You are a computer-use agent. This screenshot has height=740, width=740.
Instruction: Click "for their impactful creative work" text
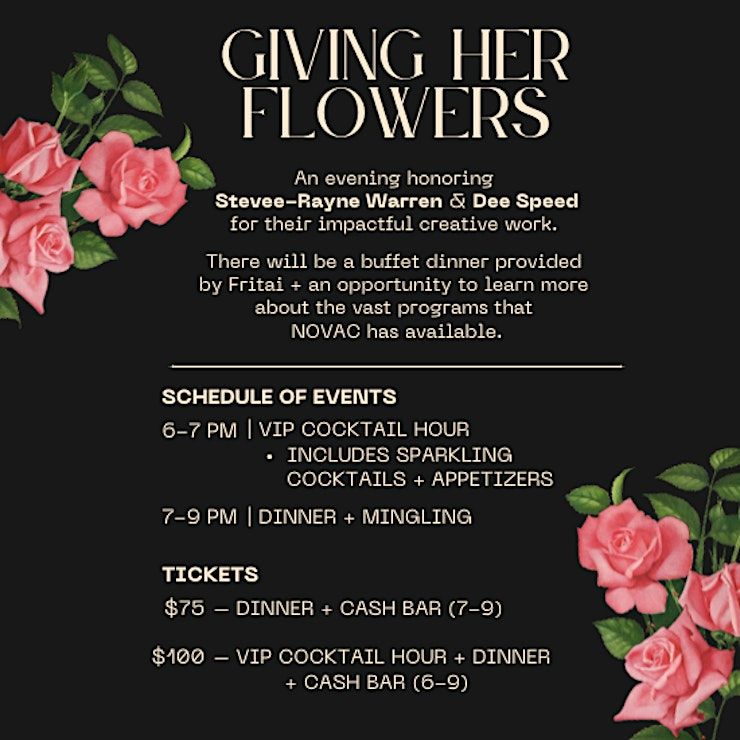click(x=396, y=222)
